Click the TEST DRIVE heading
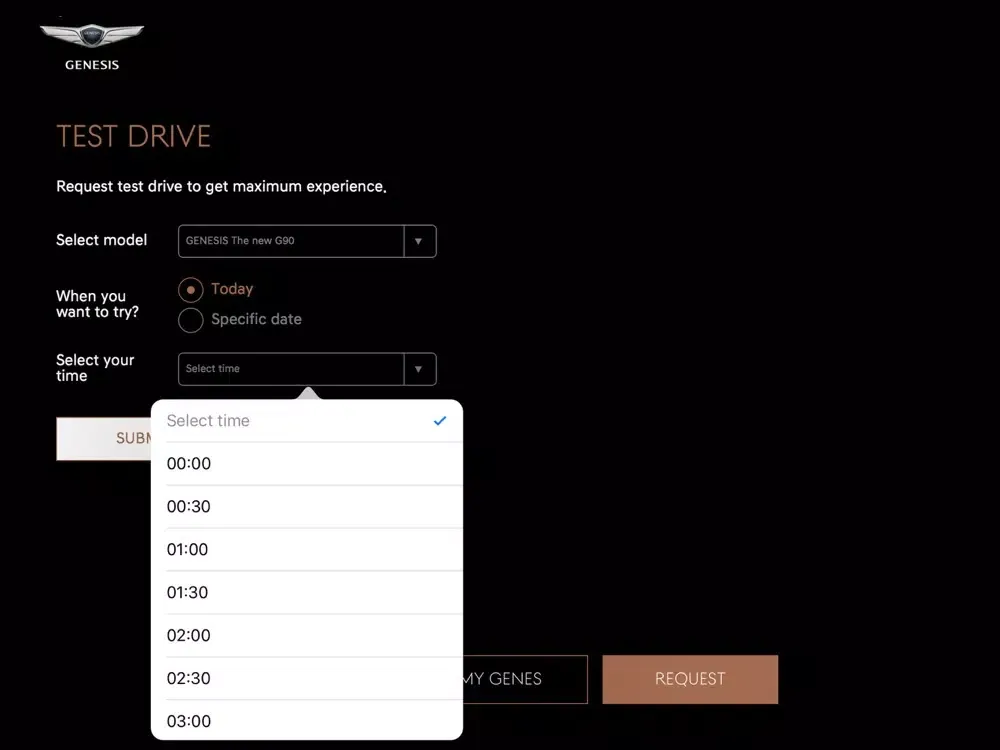The width and height of the screenshot is (1000, 750). (134, 136)
